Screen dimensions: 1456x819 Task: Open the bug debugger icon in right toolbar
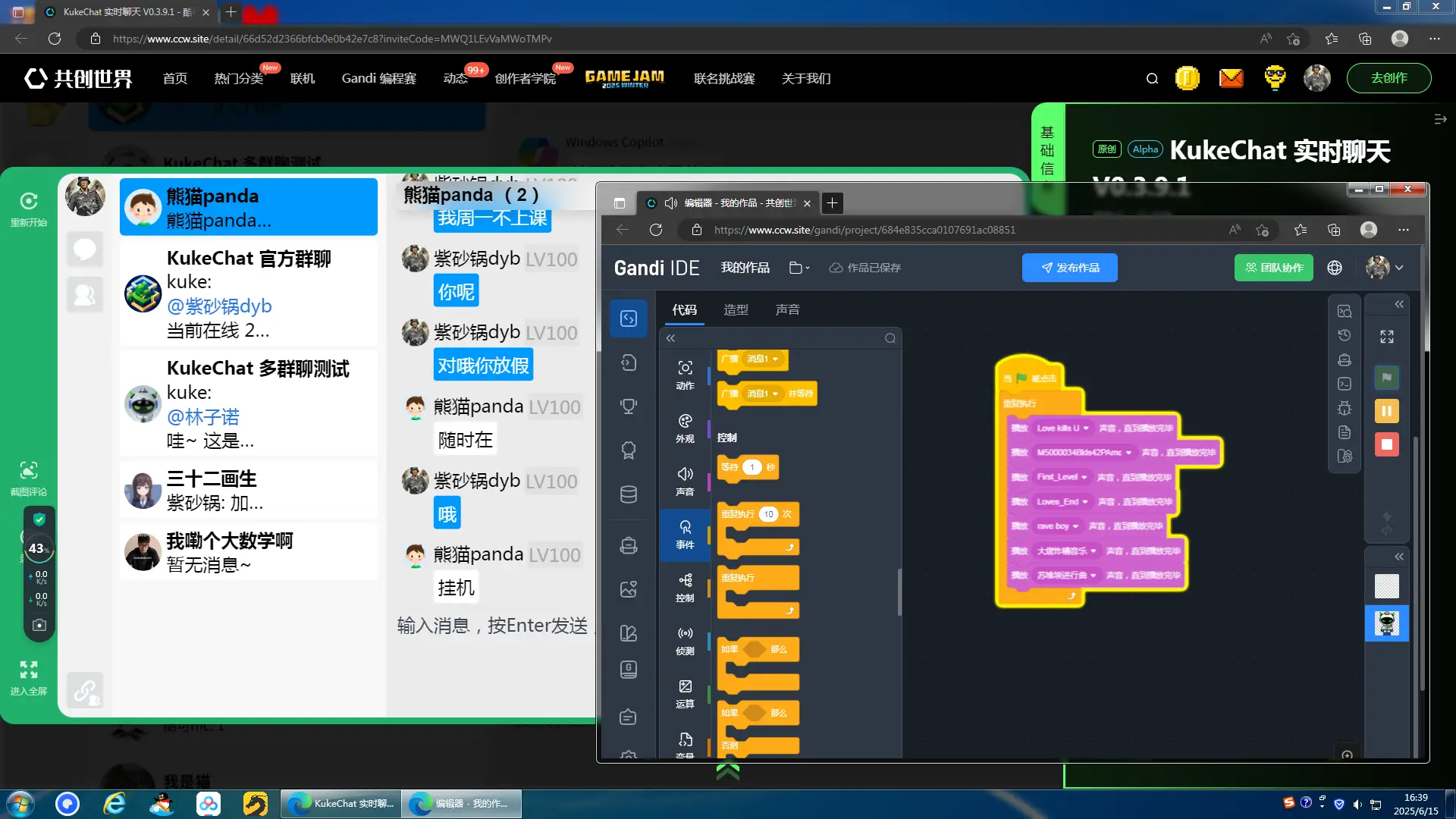pos(1345,408)
